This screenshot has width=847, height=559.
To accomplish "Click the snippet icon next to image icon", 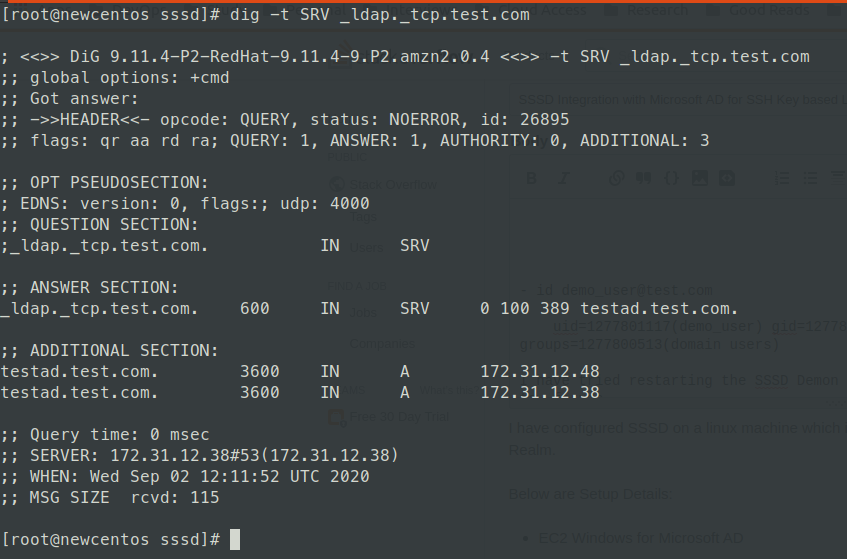I will click(x=727, y=178).
